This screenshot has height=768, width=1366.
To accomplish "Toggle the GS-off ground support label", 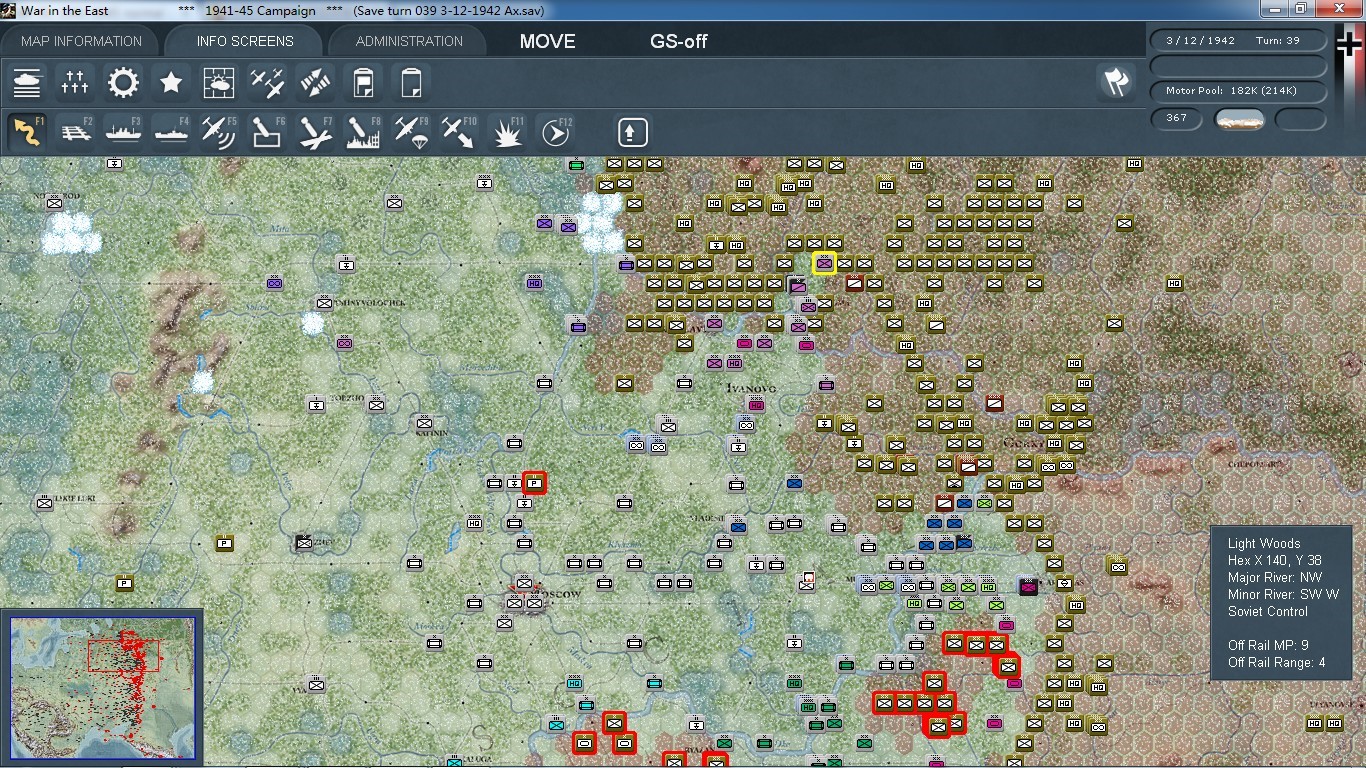I will tap(679, 41).
